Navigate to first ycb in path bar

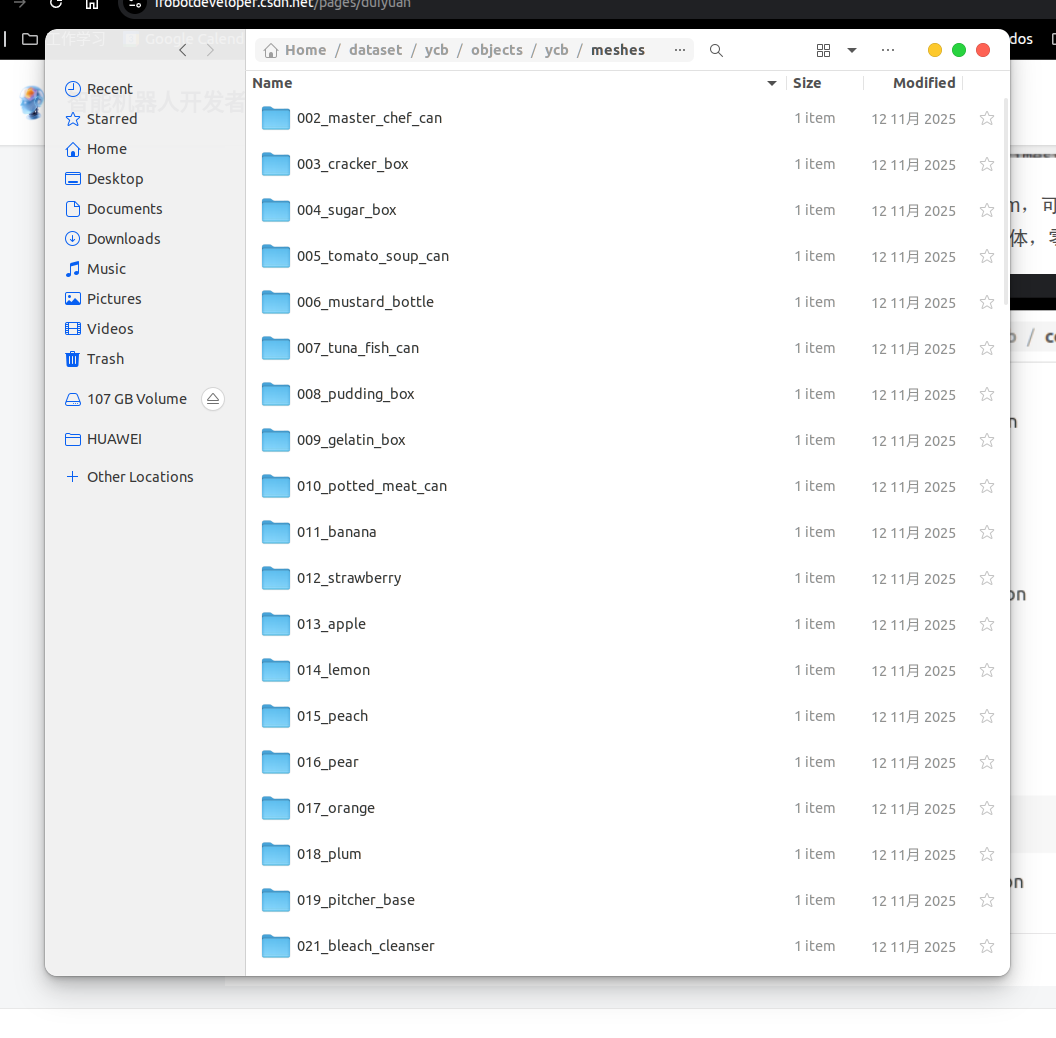(x=436, y=51)
